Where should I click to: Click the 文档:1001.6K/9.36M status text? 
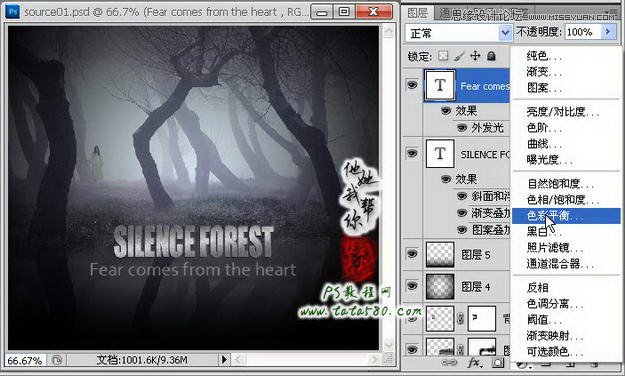[142, 360]
